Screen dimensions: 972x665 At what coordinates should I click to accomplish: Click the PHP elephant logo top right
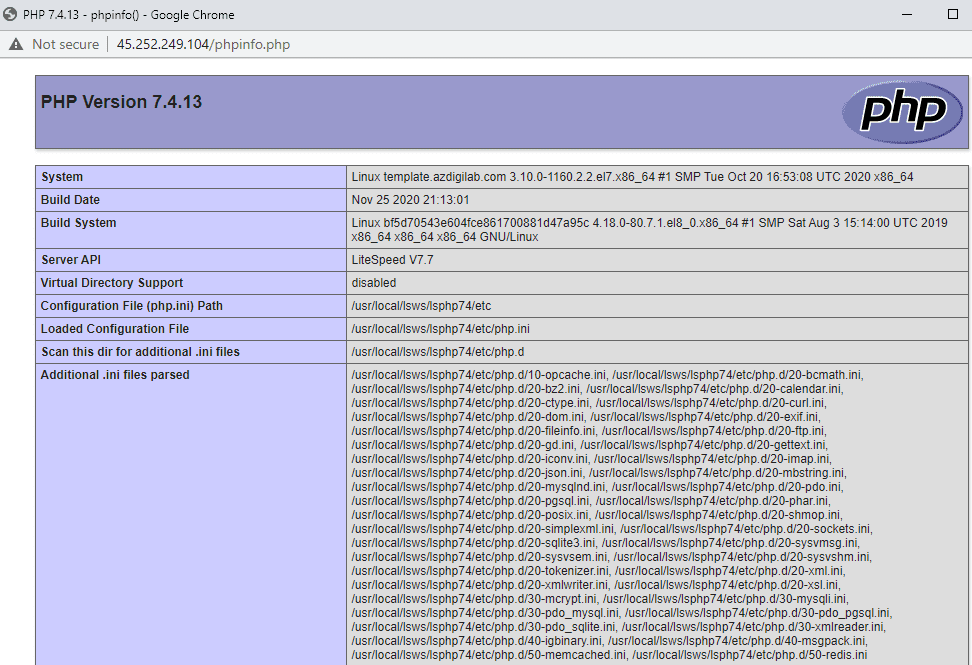click(901, 112)
